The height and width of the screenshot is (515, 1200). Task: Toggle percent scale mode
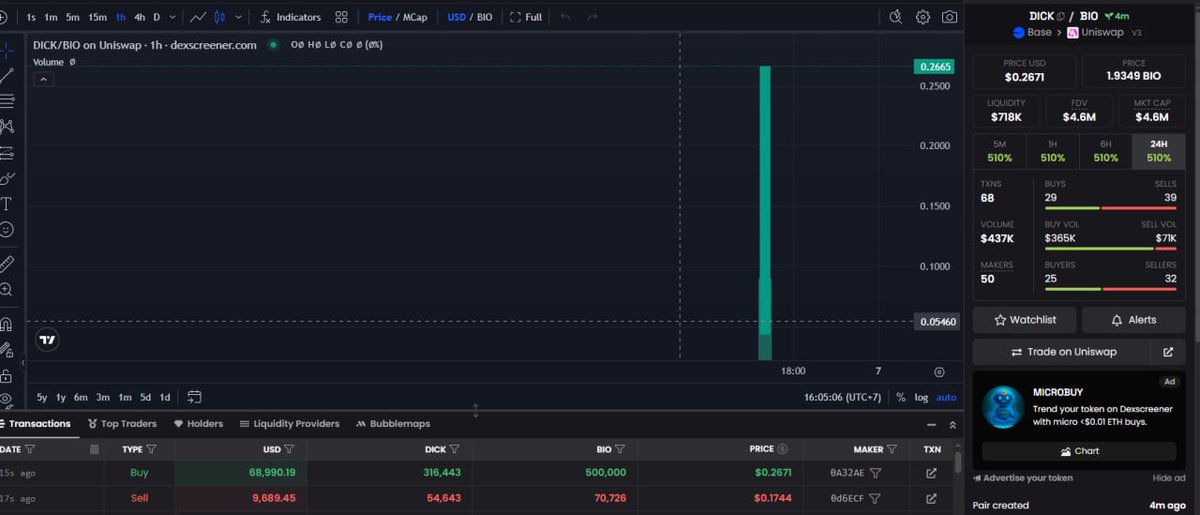pyautogui.click(x=901, y=397)
